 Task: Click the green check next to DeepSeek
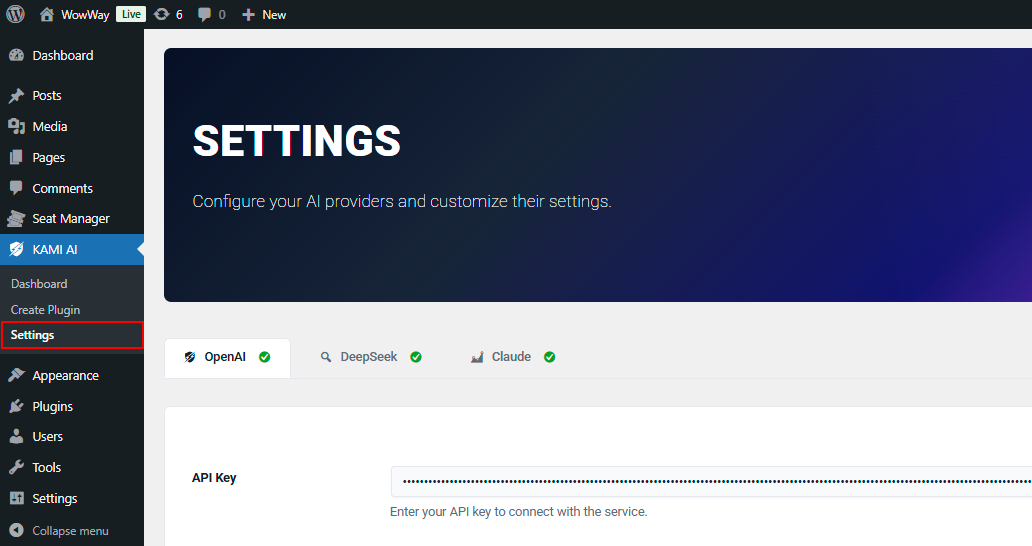pos(416,357)
